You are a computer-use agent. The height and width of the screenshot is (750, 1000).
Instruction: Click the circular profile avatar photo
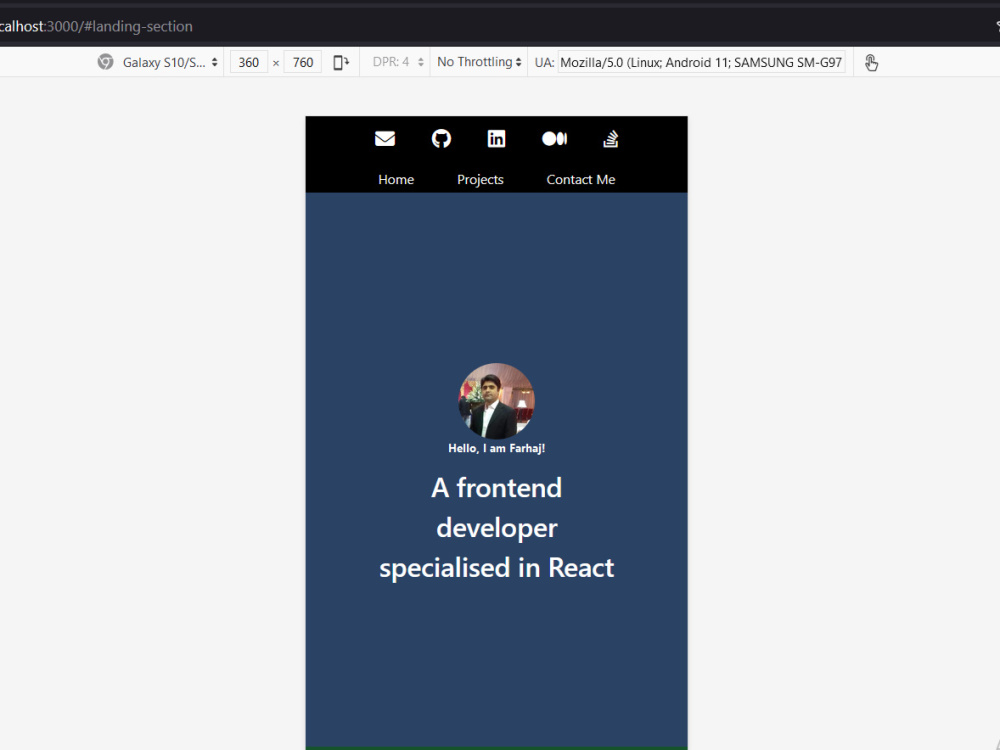click(x=496, y=401)
